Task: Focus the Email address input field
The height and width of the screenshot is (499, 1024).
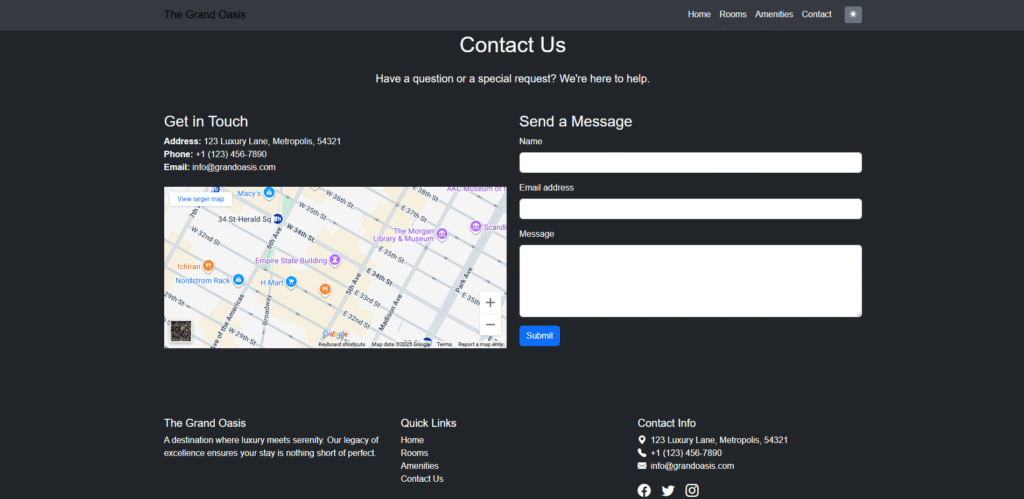Action: pos(690,209)
